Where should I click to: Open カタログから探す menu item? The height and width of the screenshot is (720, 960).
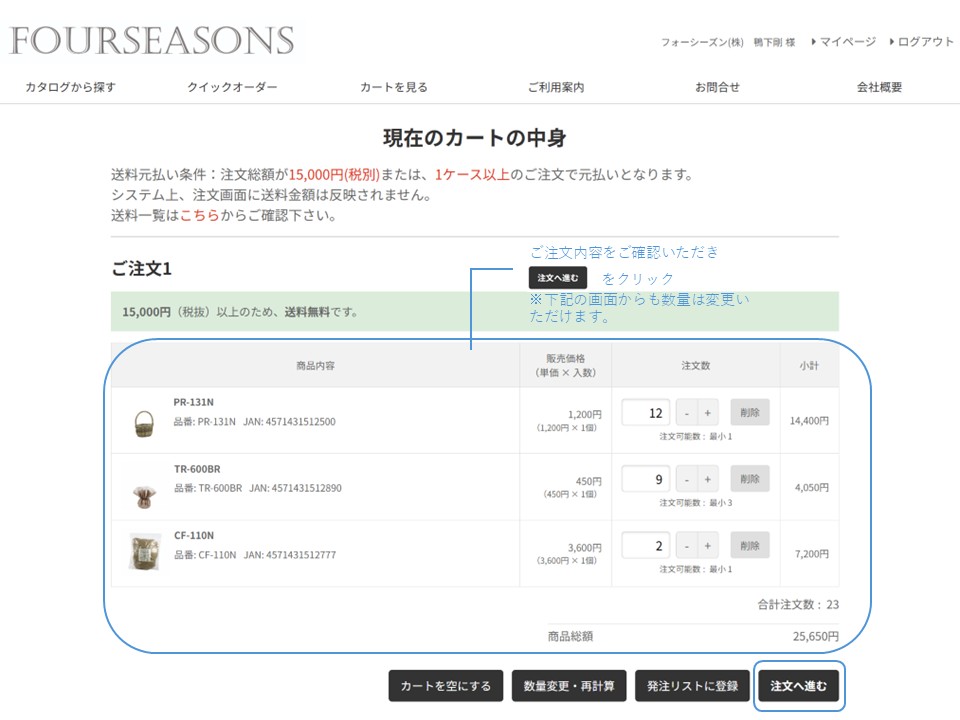(x=70, y=87)
